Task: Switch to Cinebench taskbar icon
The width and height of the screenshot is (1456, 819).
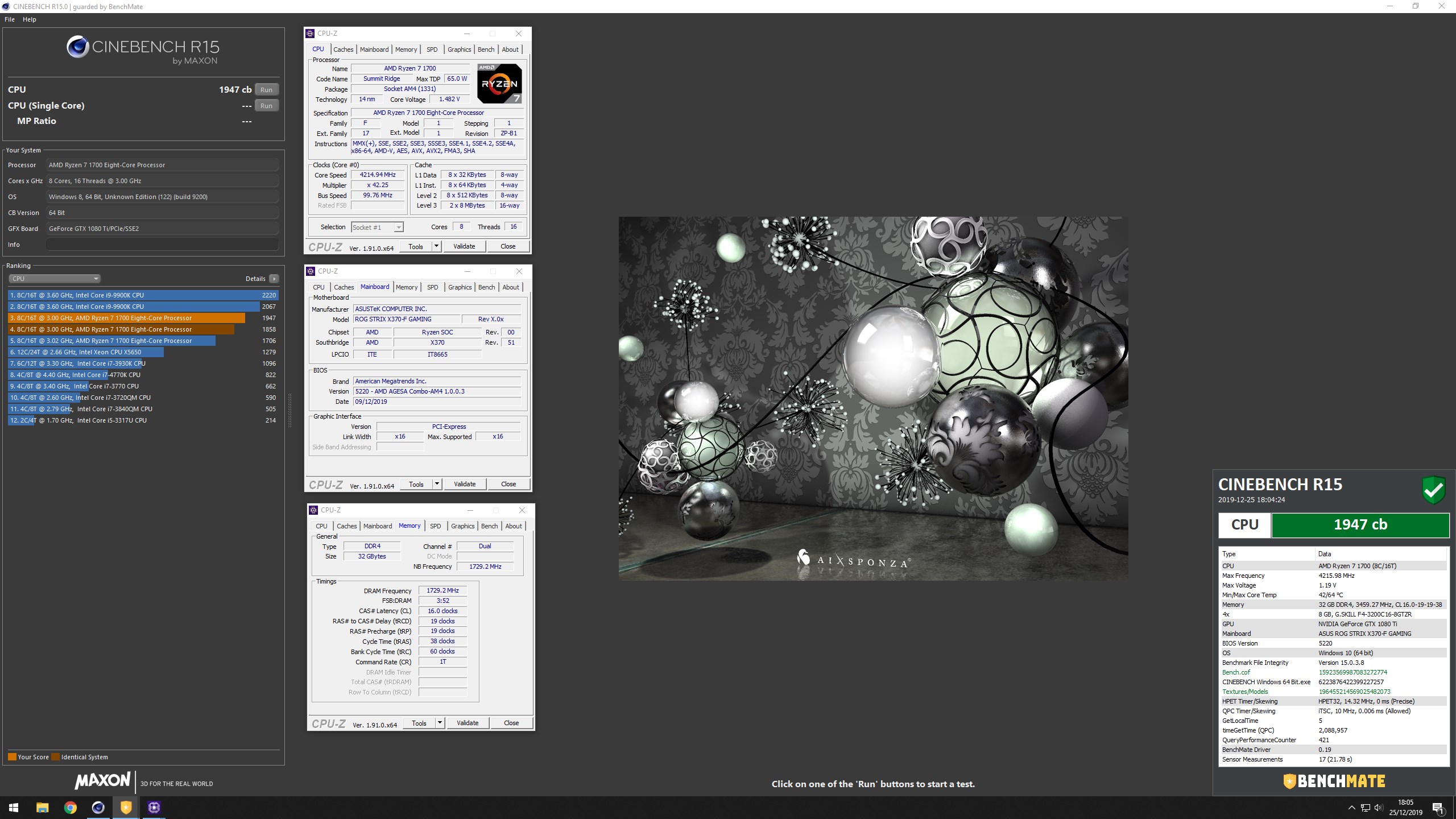Action: click(98, 807)
